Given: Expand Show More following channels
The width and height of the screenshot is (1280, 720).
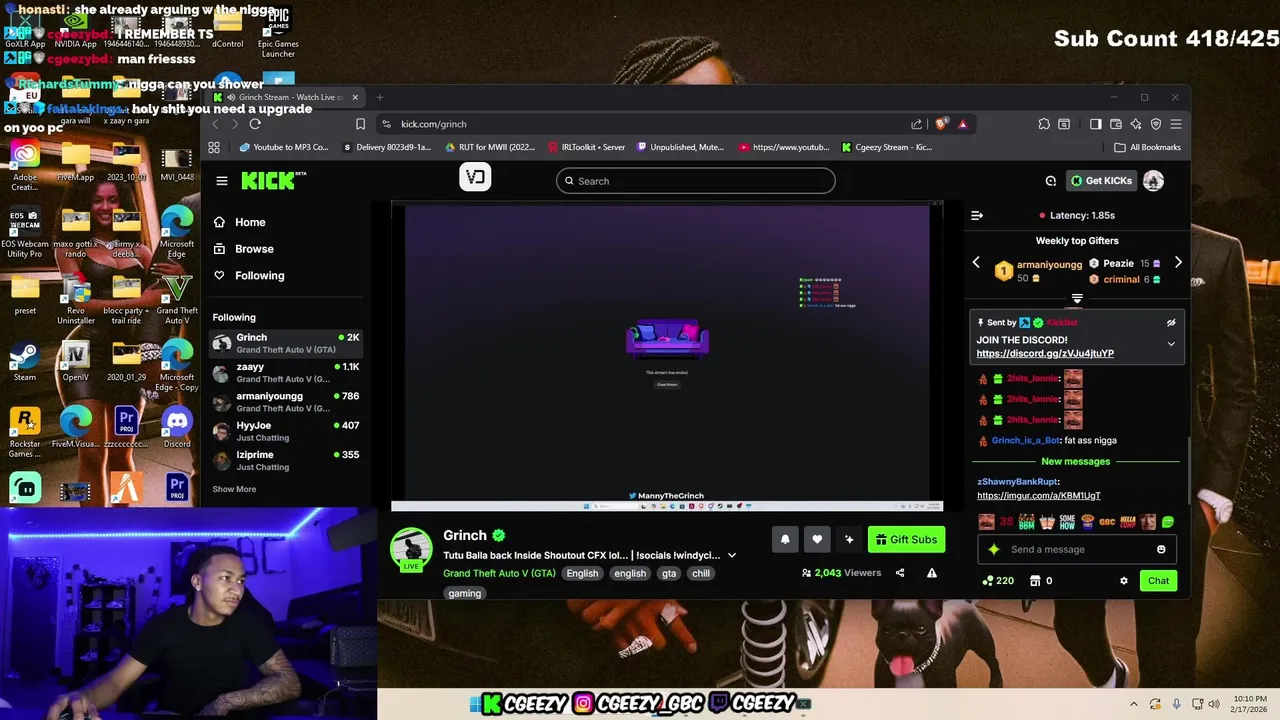Looking at the screenshot, I should point(234,489).
